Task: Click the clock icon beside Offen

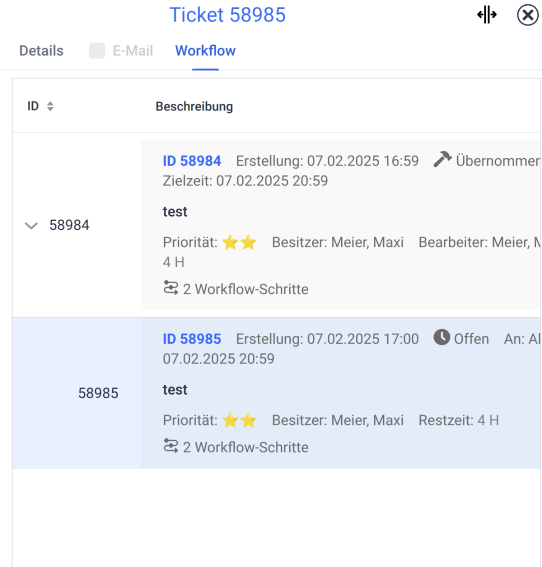Action: [441, 337]
